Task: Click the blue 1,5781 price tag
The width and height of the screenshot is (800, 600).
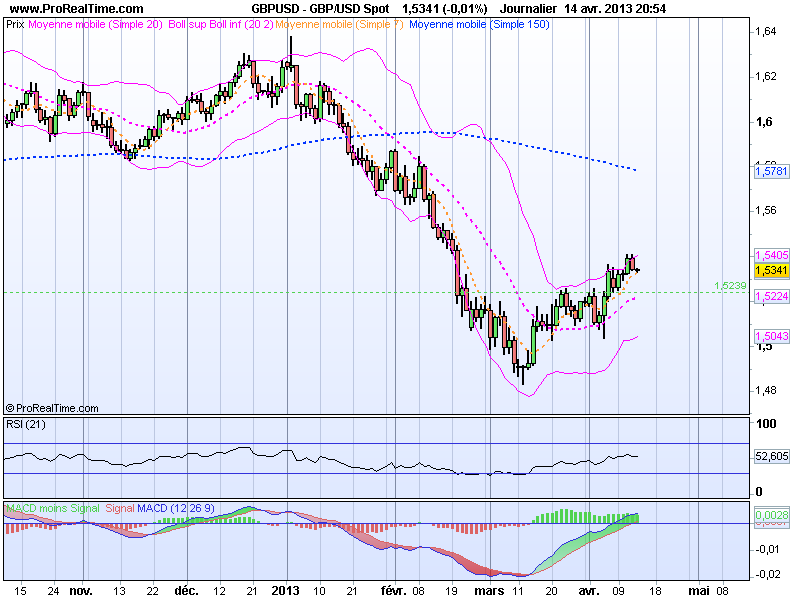Action: pos(771,171)
